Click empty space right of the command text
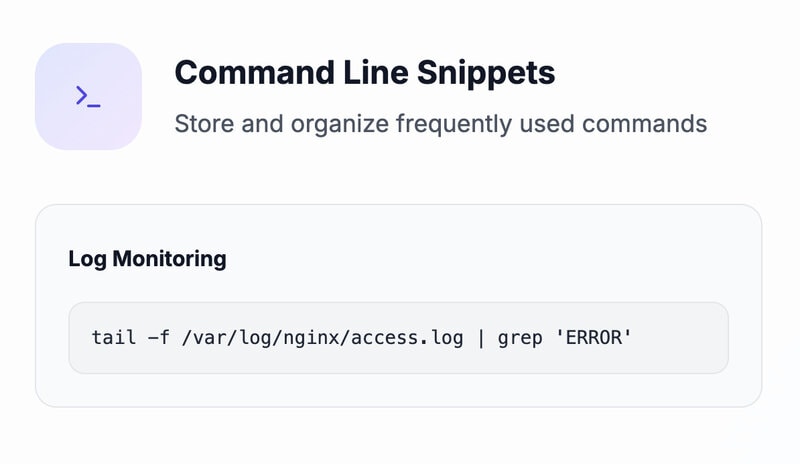This screenshot has height=464, width=800. (680, 338)
